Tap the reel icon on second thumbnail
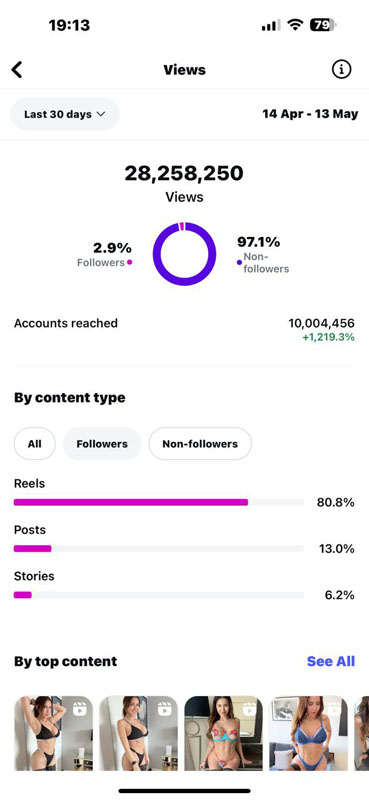369x800 pixels. pyautogui.click(x=164, y=709)
